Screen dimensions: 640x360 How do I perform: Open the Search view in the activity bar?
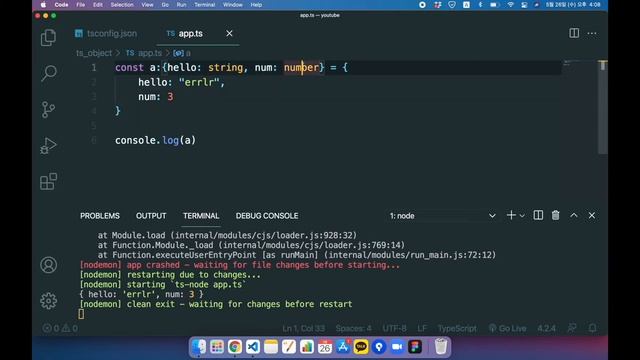pos(48,73)
